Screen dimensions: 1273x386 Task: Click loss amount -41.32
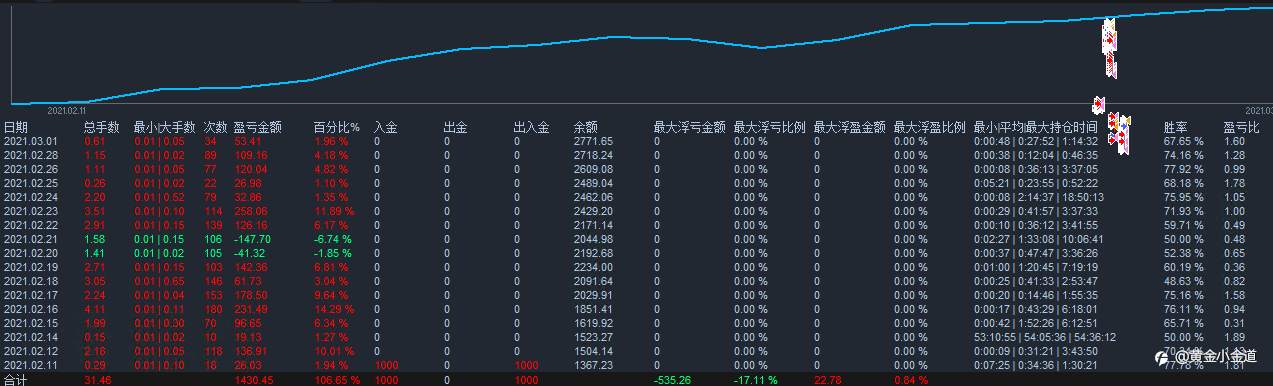pos(250,253)
